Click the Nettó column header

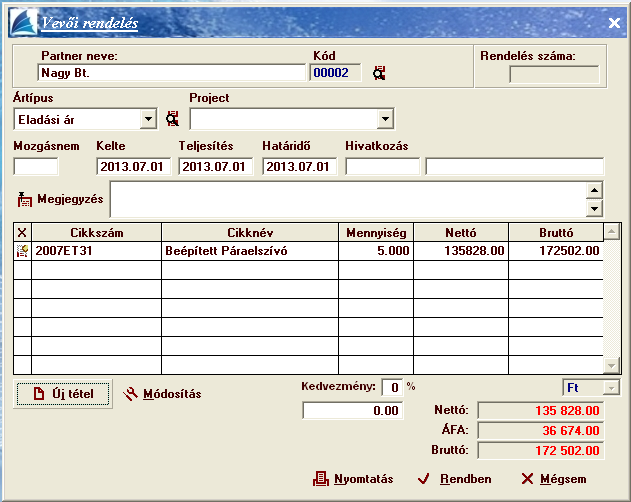tap(461, 232)
